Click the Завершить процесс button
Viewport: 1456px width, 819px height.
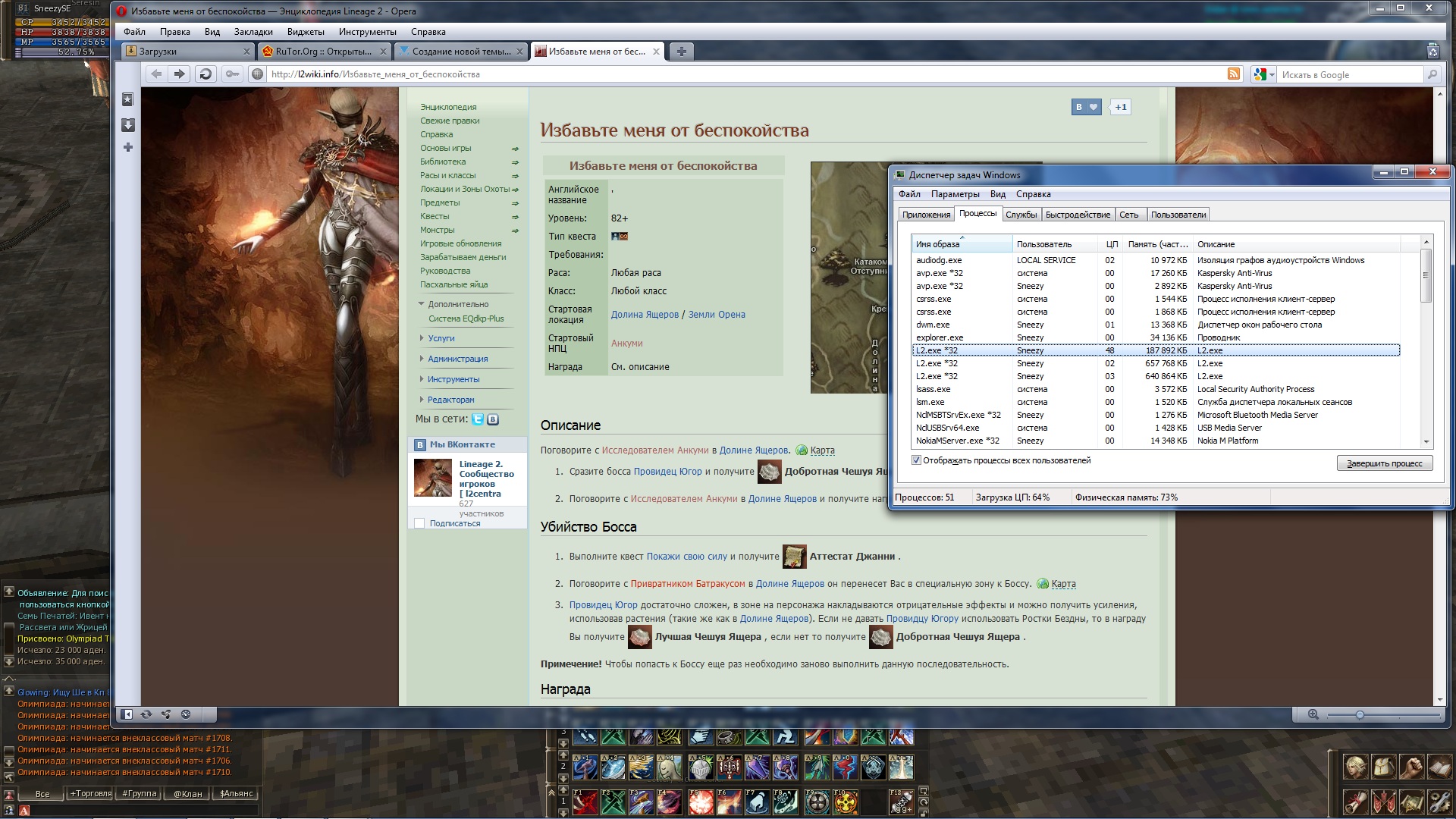(x=1384, y=463)
